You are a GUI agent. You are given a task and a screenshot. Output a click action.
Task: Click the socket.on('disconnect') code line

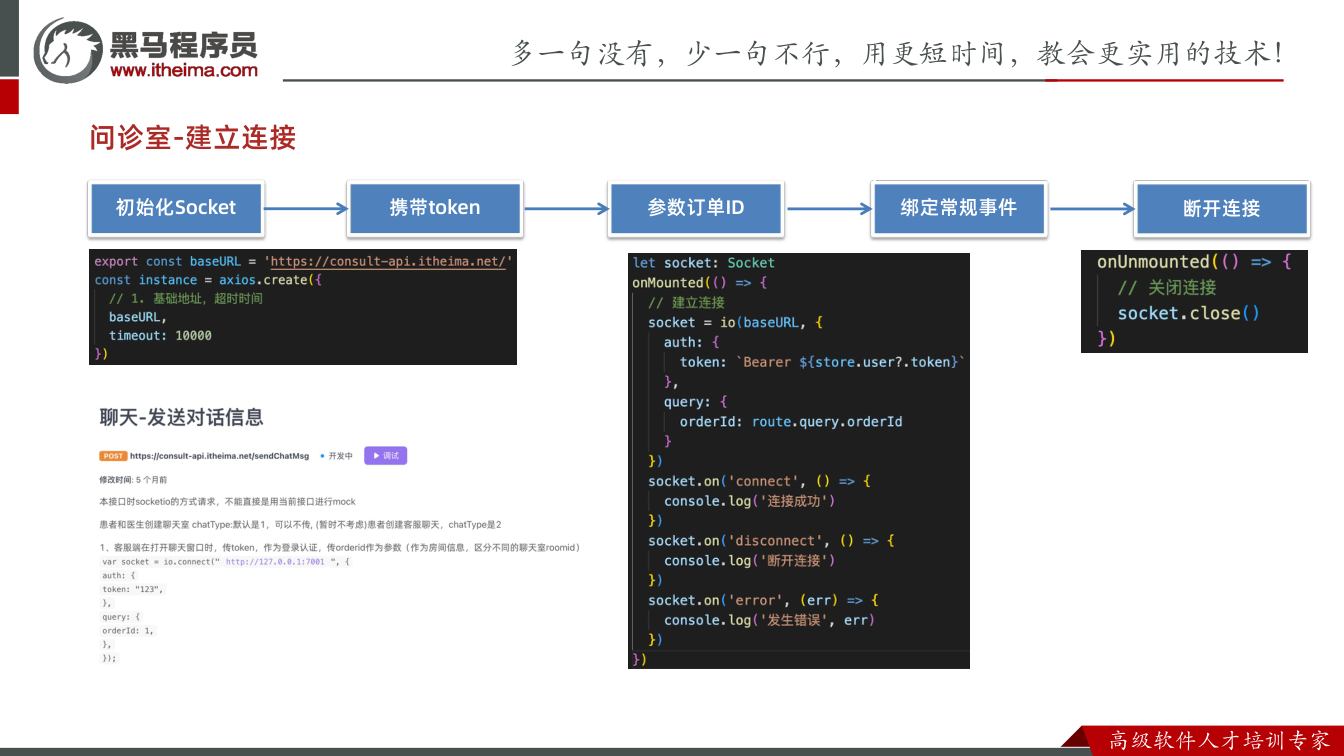pyautogui.click(x=771, y=541)
